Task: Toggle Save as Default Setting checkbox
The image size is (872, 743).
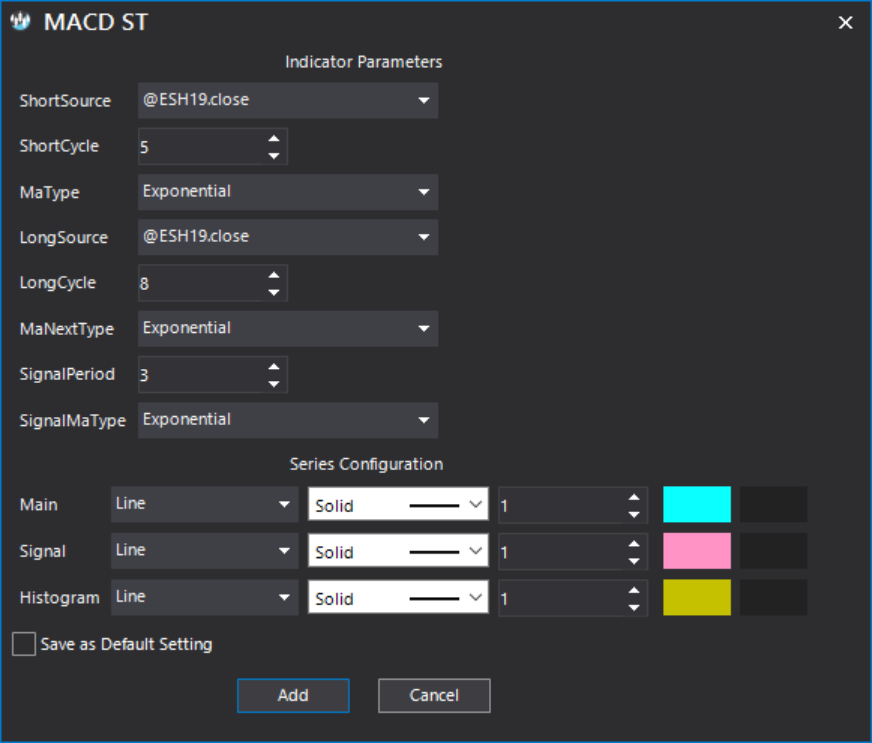Action: (24, 644)
